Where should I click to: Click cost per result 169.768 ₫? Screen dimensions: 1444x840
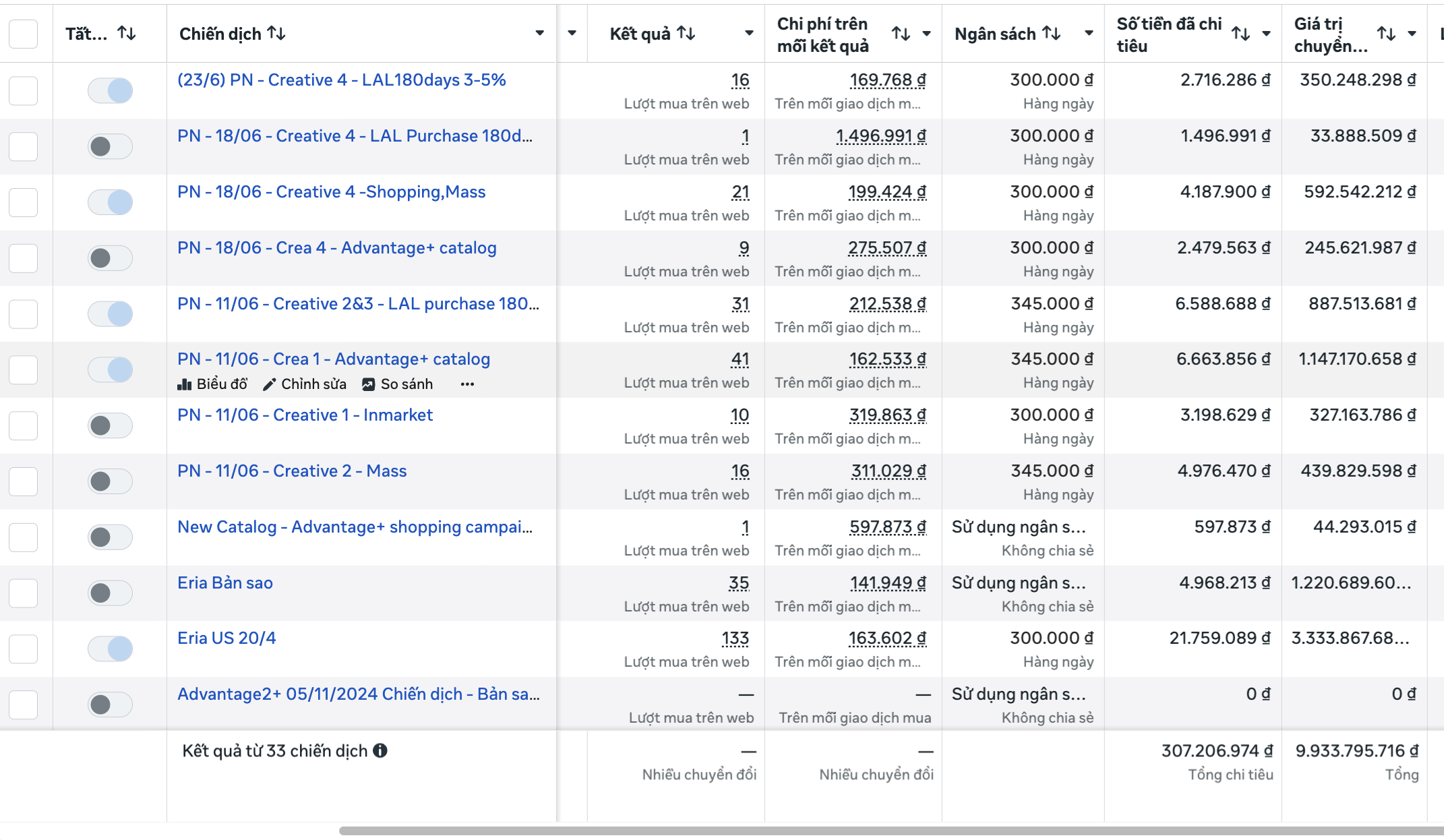click(x=888, y=80)
